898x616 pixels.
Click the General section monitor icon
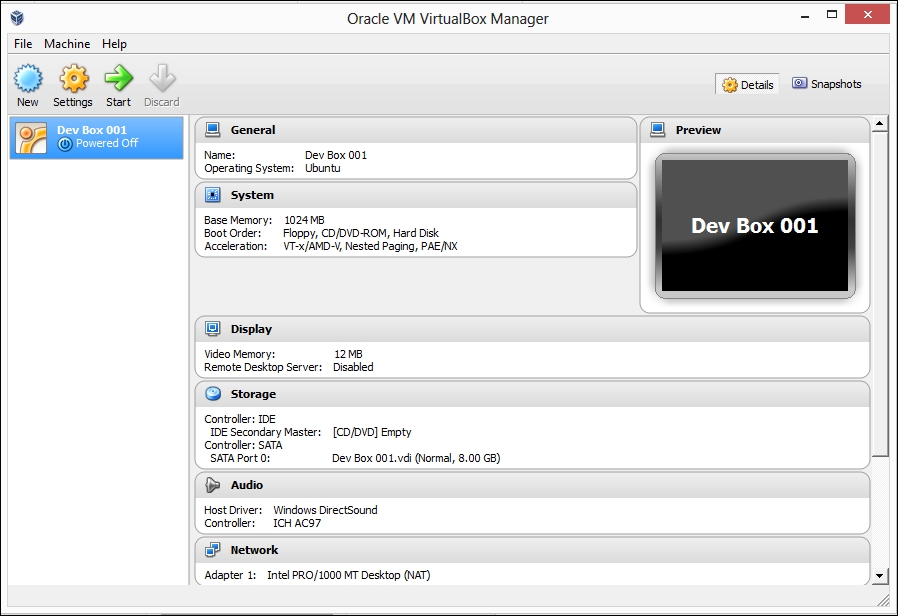click(212, 130)
